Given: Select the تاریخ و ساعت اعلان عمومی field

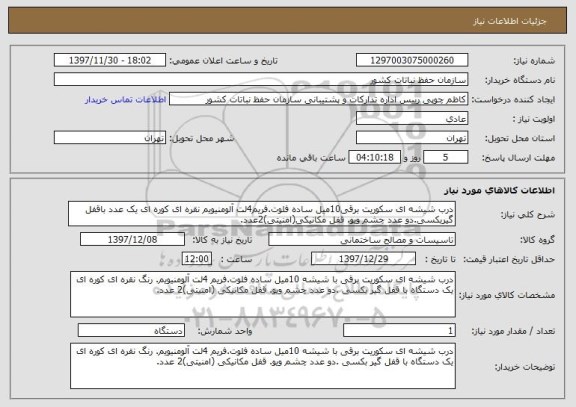Looking at the screenshot, I should (110, 60).
